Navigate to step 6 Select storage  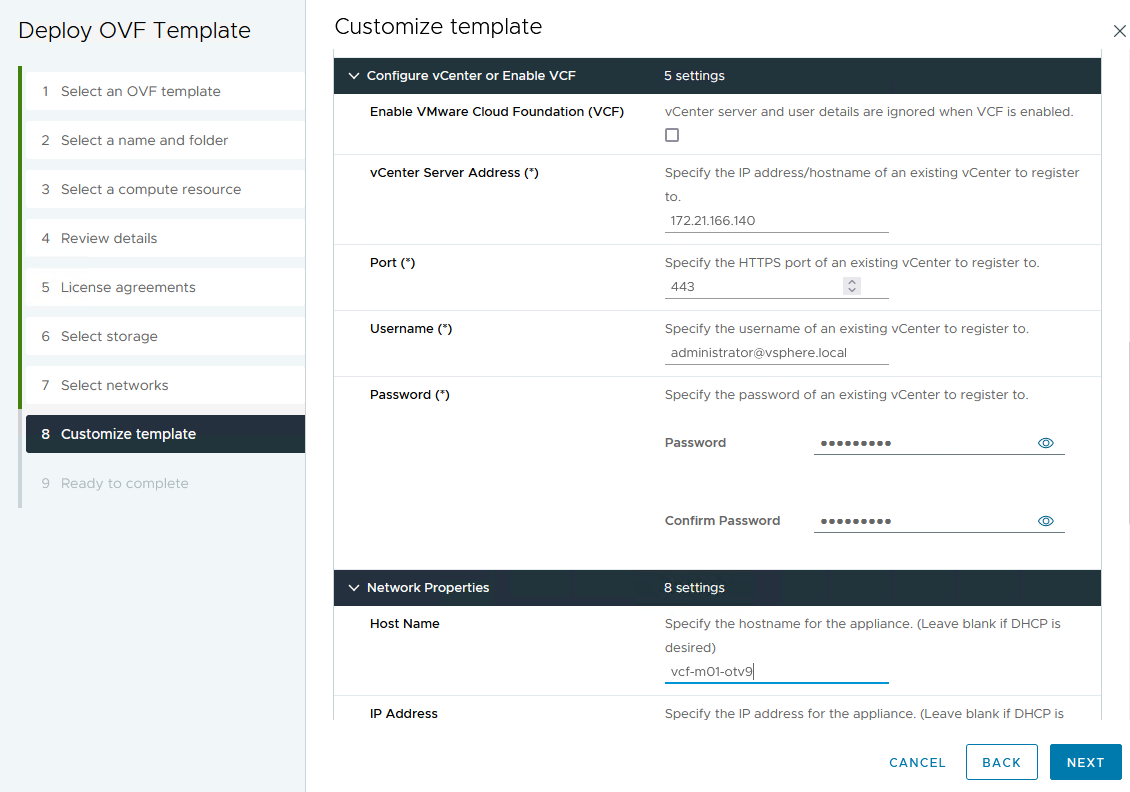click(x=109, y=336)
